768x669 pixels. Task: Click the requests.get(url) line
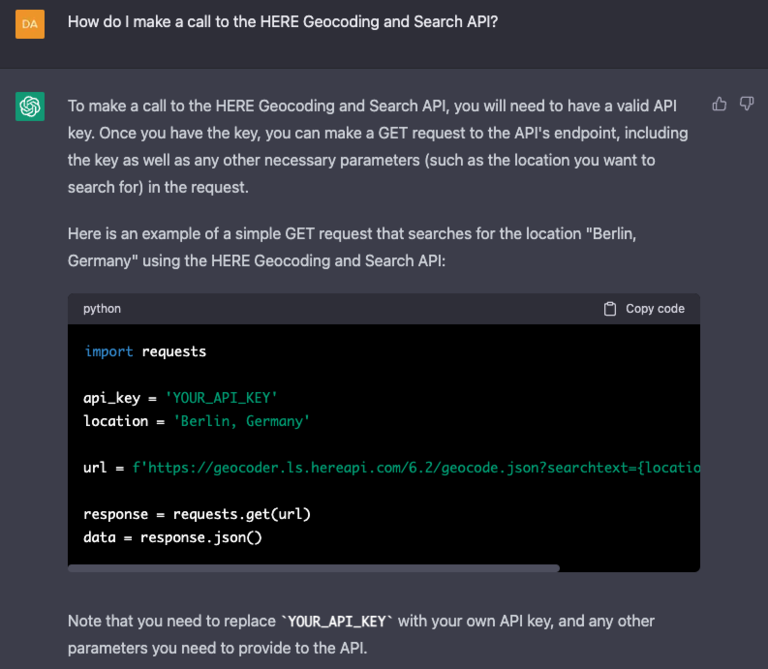point(197,514)
